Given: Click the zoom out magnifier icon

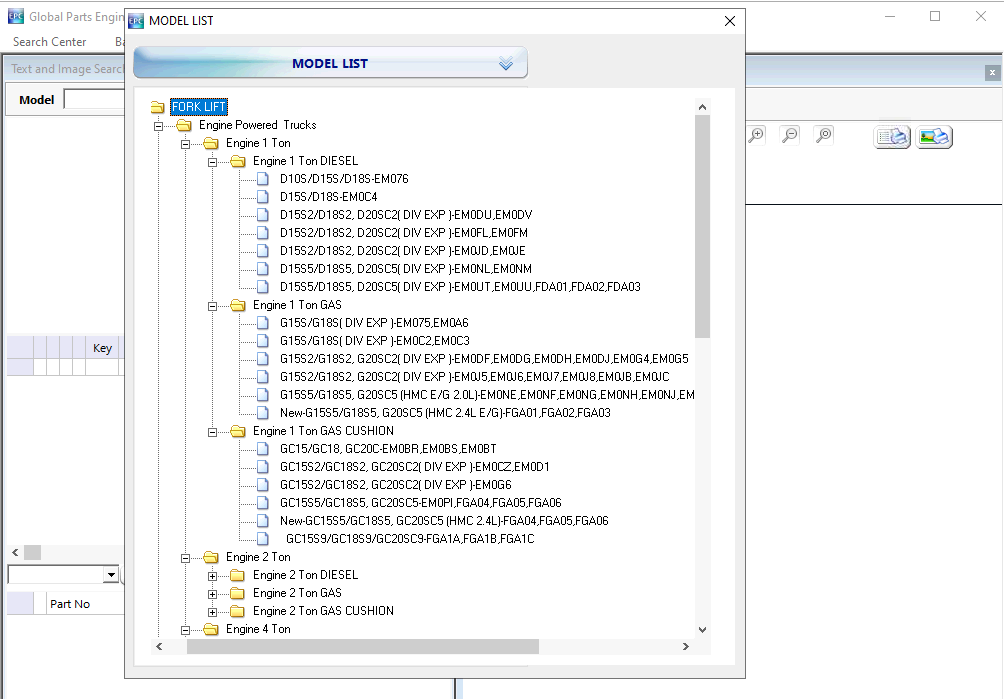Looking at the screenshot, I should tap(791, 135).
